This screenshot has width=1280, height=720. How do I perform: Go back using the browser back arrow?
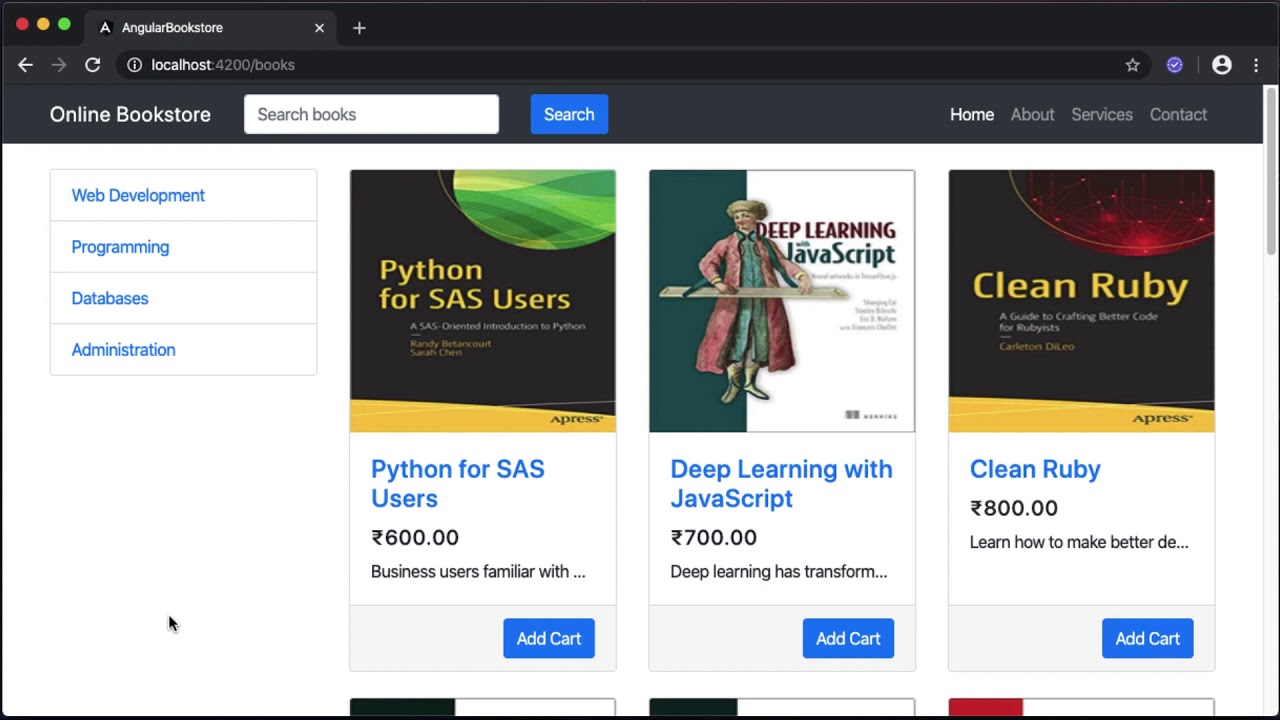tap(26, 65)
